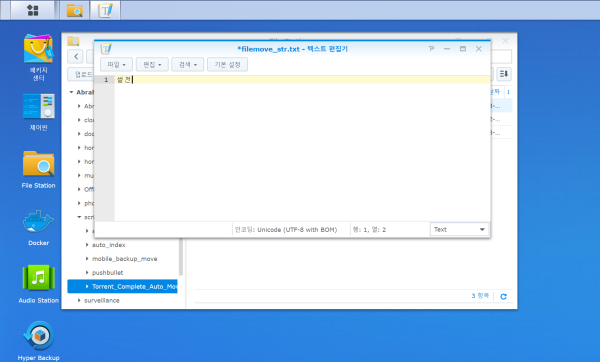Select the pushbullet folder
Viewport: 600px width, 362px height.
108,272
